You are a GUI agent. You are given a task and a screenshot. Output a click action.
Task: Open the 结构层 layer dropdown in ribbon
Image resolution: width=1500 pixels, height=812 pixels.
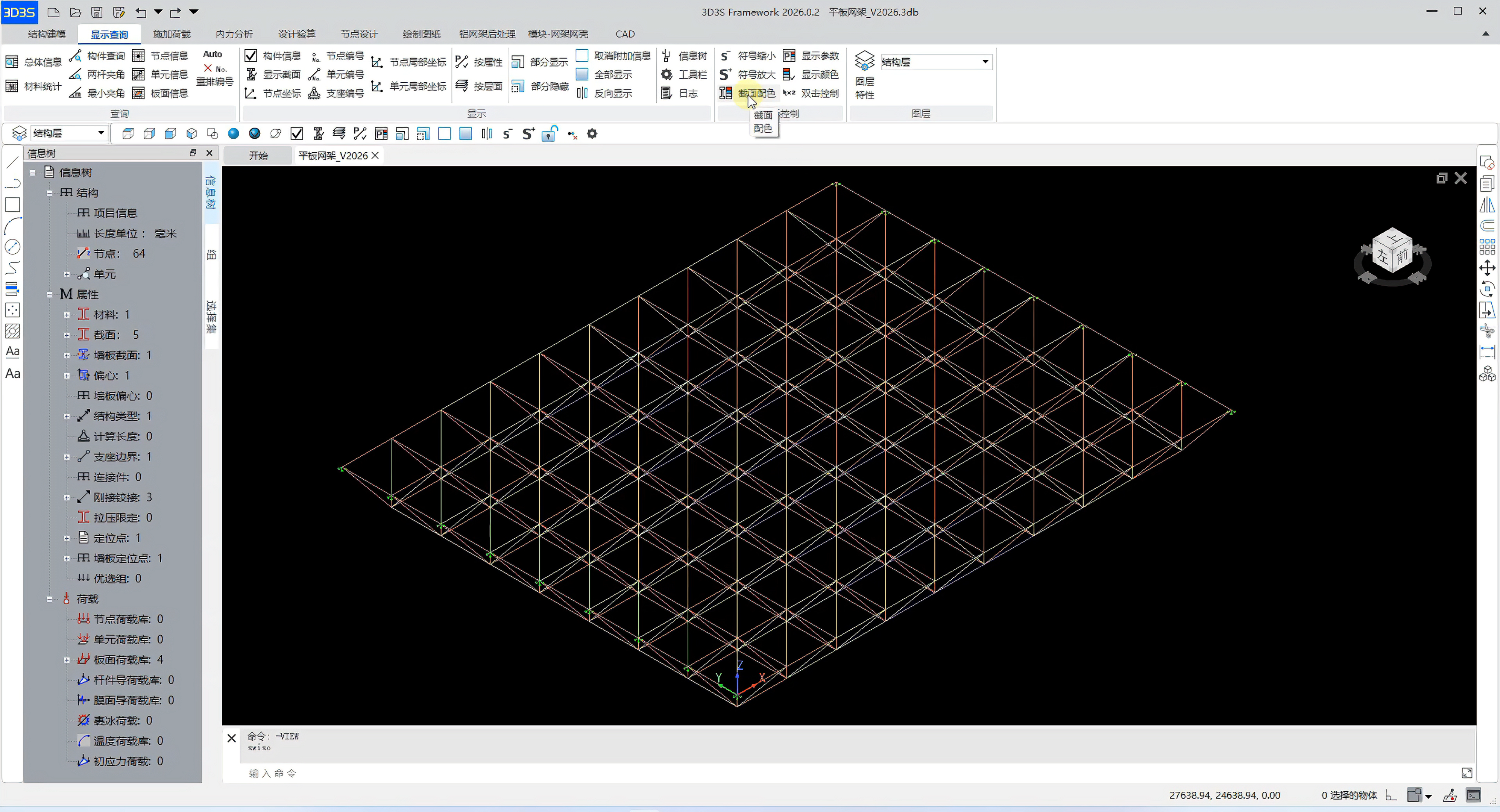985,62
